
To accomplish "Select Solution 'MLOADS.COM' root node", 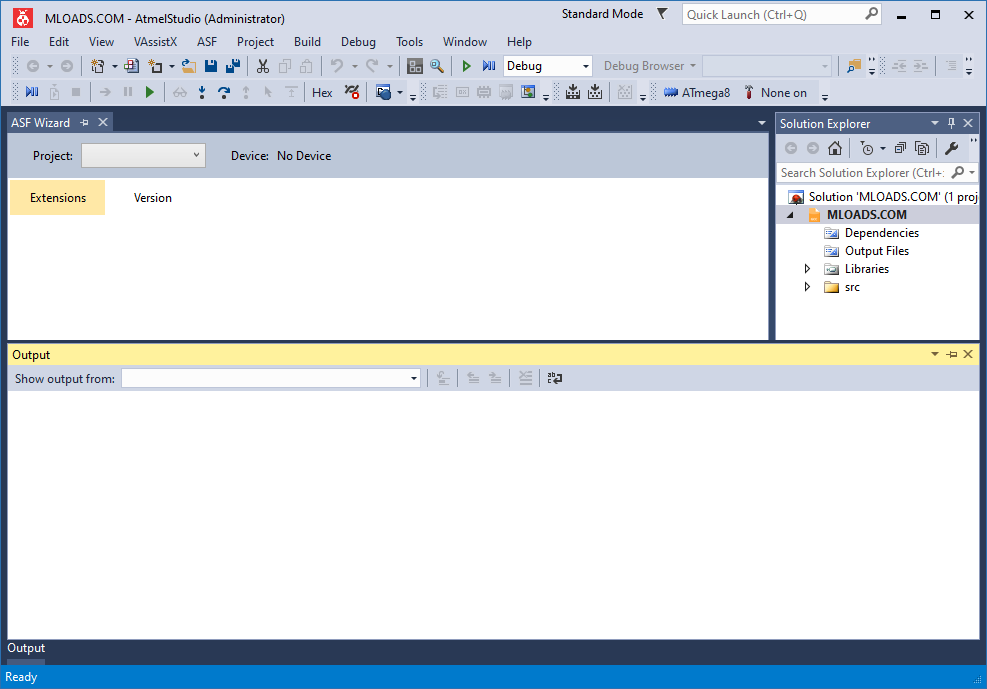I will [883, 197].
